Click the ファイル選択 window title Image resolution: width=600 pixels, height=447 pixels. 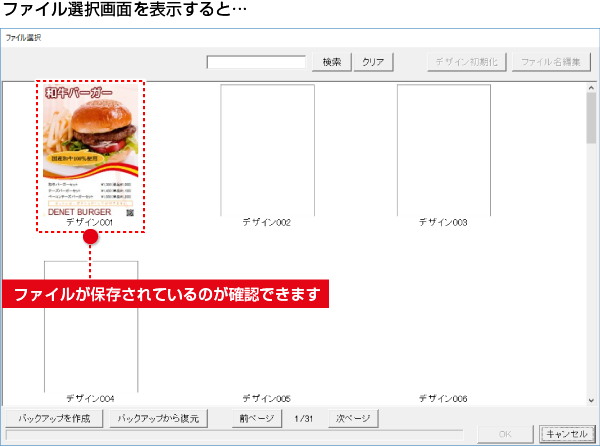(x=23, y=38)
